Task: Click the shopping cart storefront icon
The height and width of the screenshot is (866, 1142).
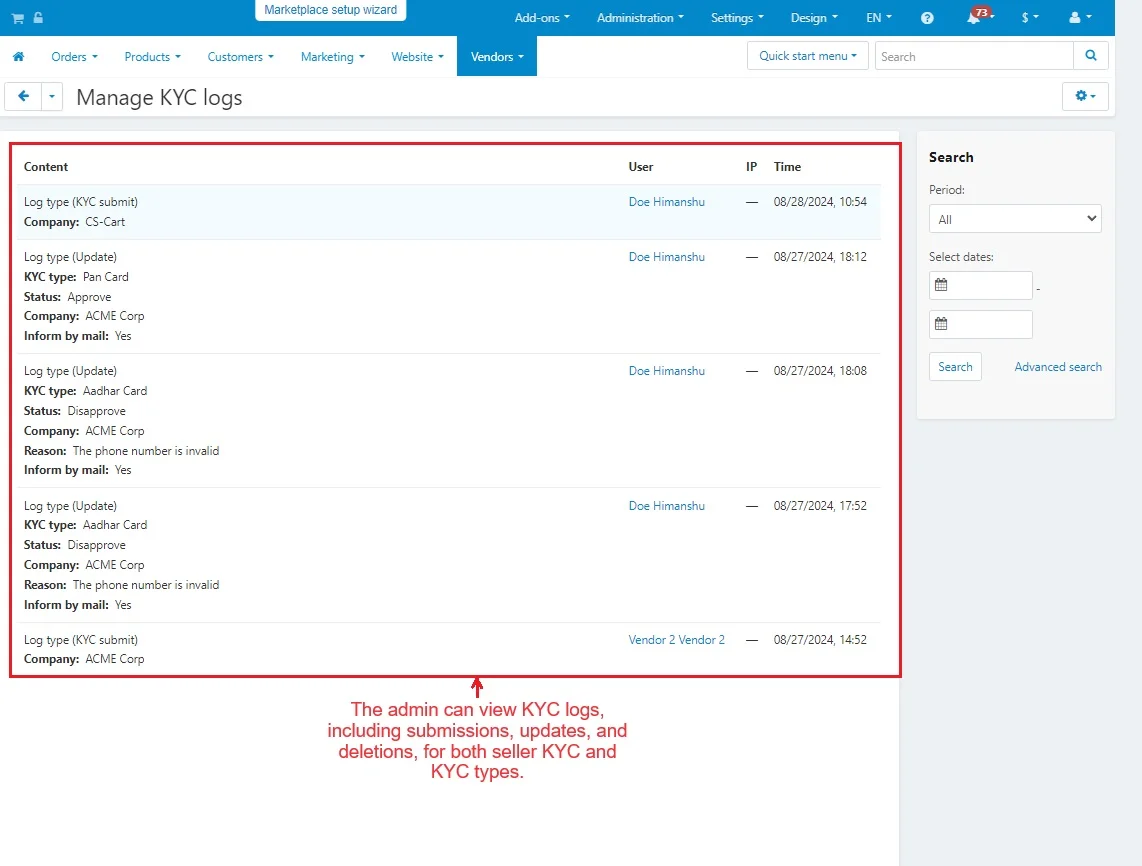Action: click(18, 18)
